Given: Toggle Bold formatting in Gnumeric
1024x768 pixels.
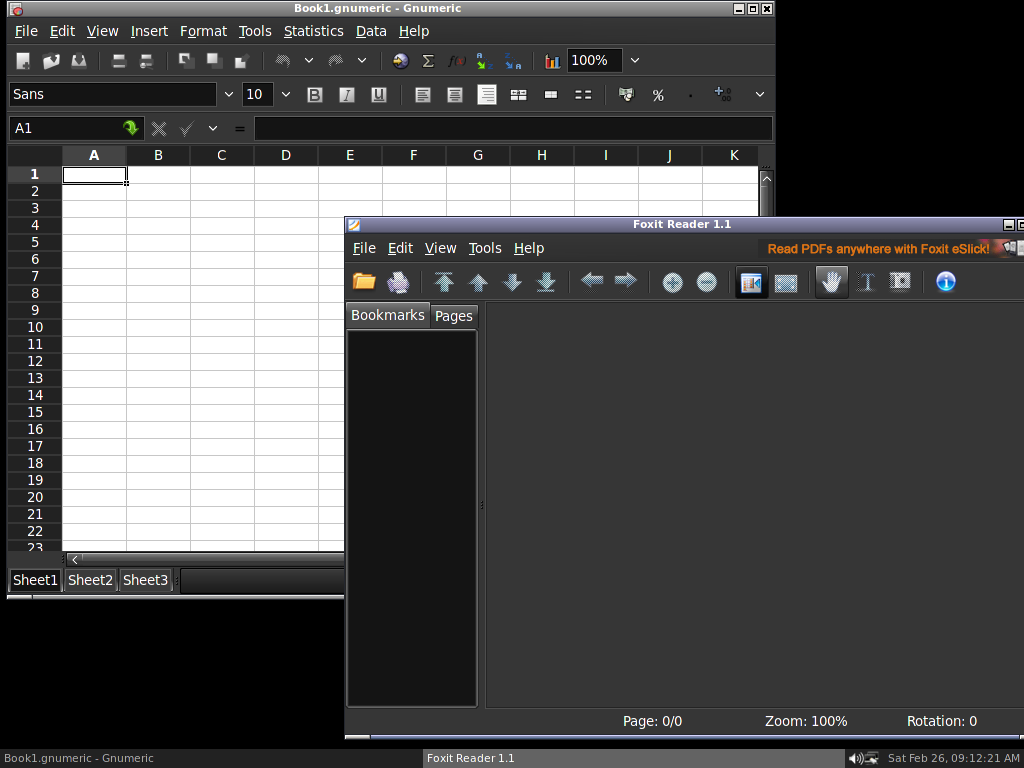Looking at the screenshot, I should coord(315,95).
